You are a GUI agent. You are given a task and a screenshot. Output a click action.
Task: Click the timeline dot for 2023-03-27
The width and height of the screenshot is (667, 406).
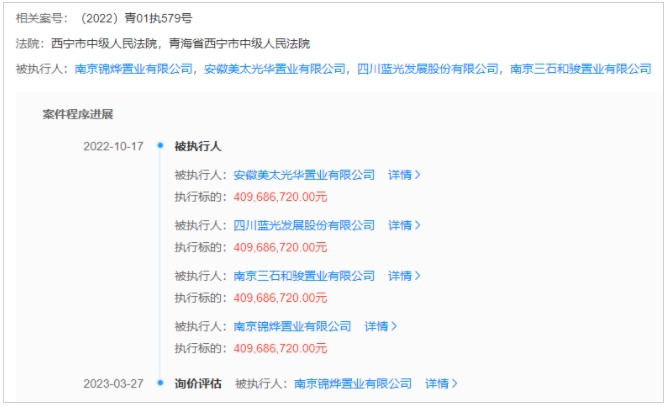click(x=159, y=383)
